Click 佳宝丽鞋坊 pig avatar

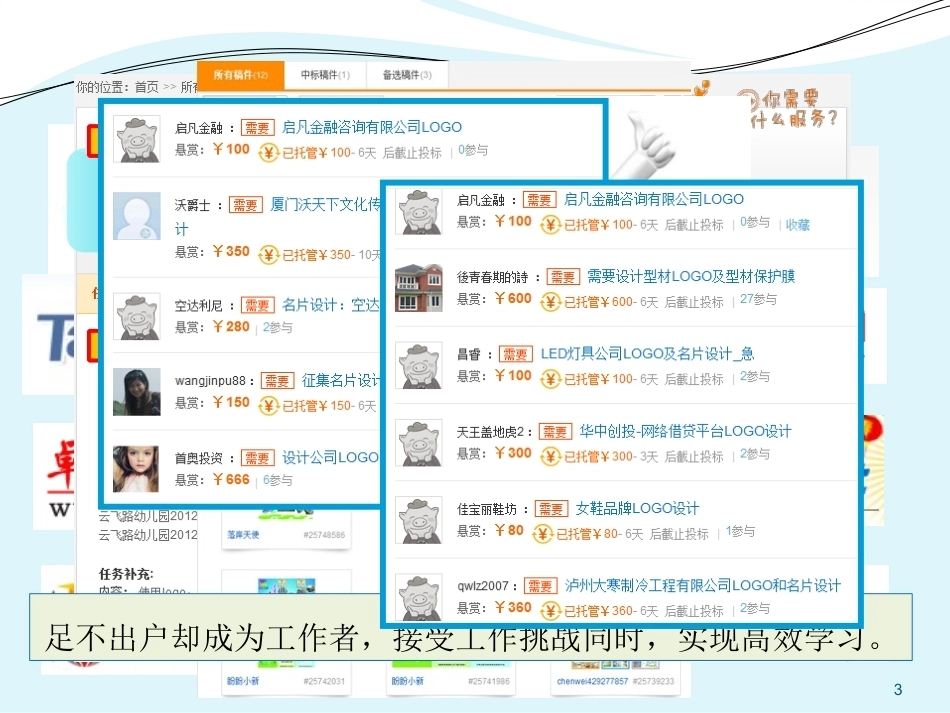point(419,520)
